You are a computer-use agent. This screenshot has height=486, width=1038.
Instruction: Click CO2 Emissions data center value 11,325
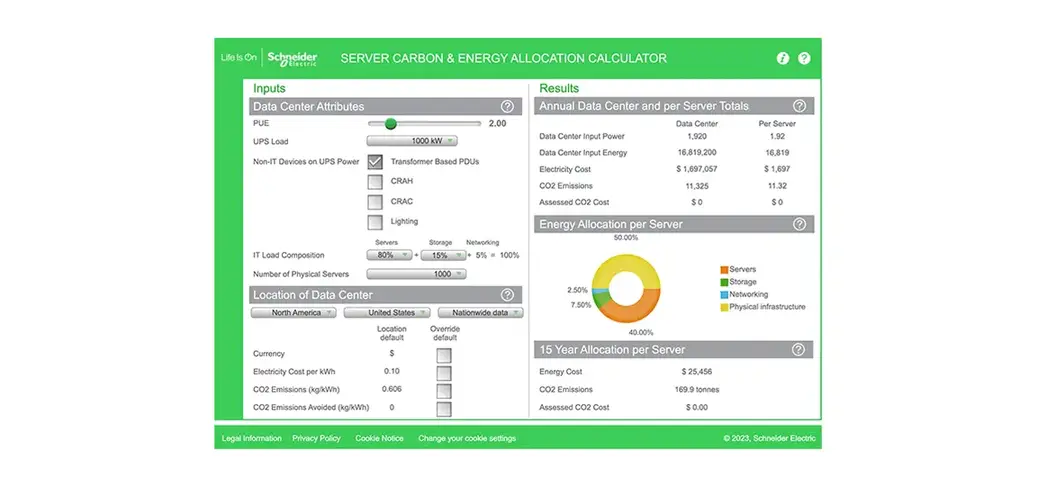(696, 186)
